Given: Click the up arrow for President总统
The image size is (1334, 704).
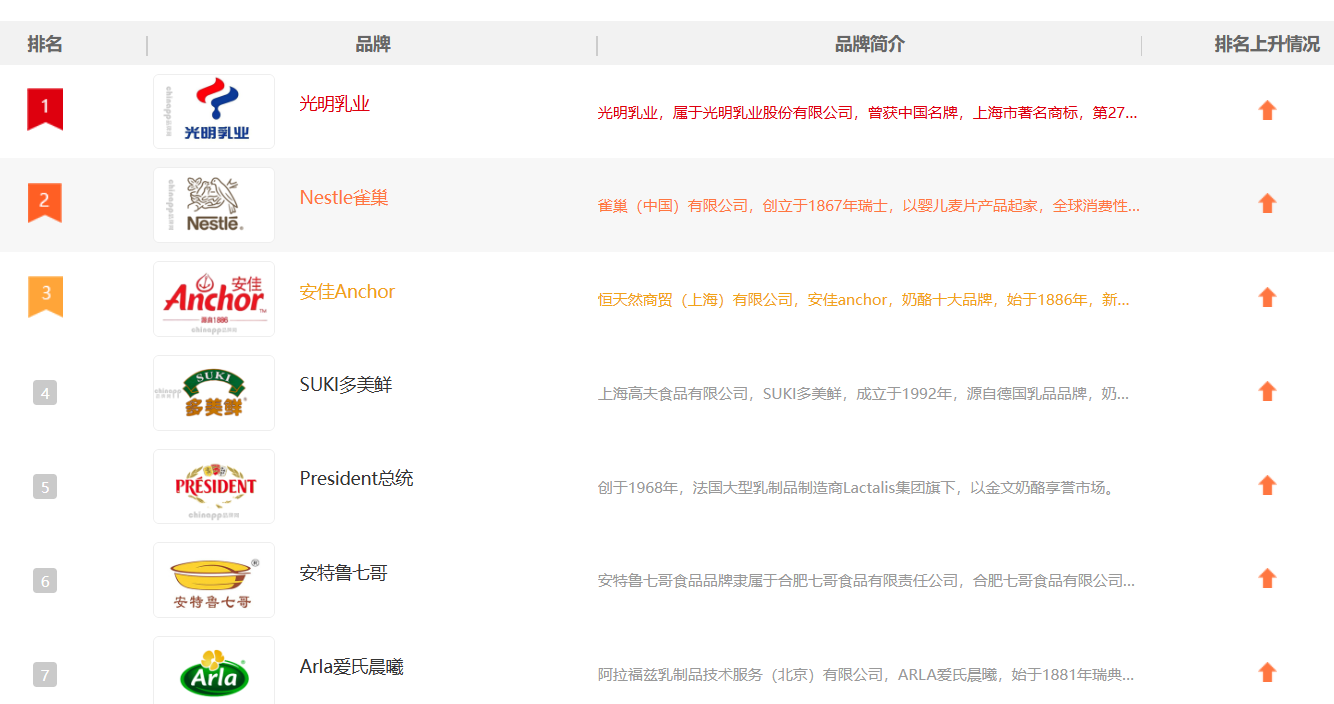Looking at the screenshot, I should (x=1267, y=485).
